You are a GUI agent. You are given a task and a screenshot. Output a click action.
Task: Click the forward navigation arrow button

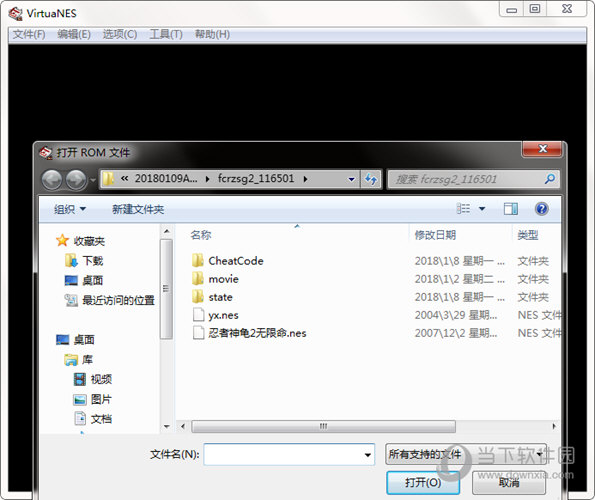pos(76,179)
